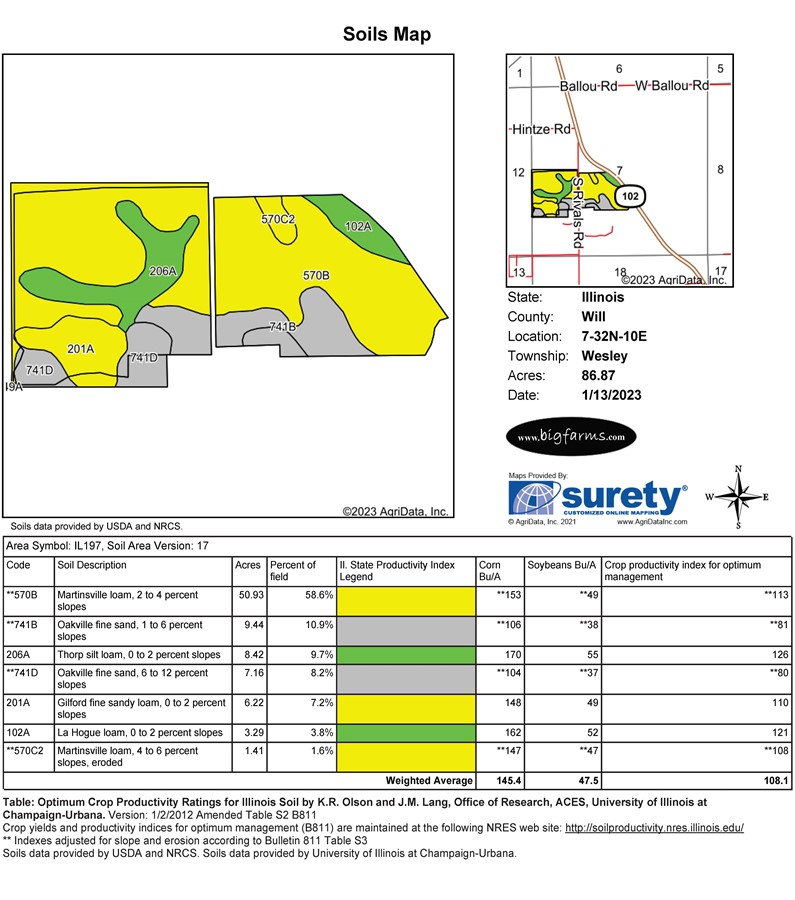Screen dimensions: 795x900
Task: Click the weighted productivity index '108.1'
Action: coord(777,781)
